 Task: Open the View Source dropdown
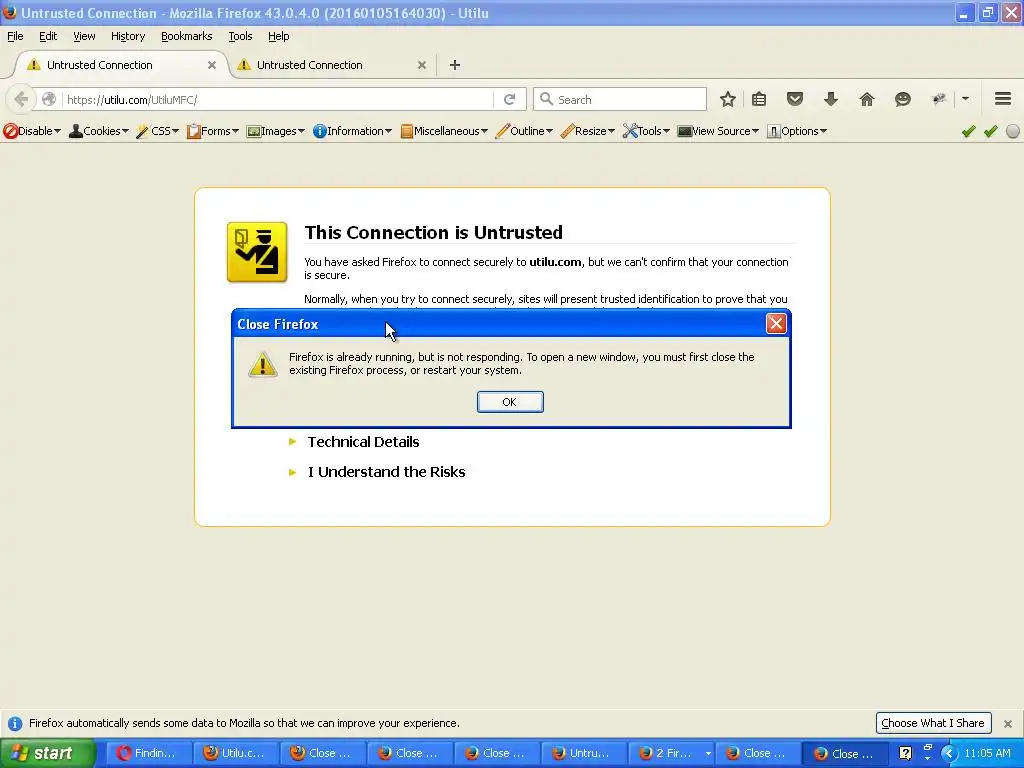coord(718,131)
